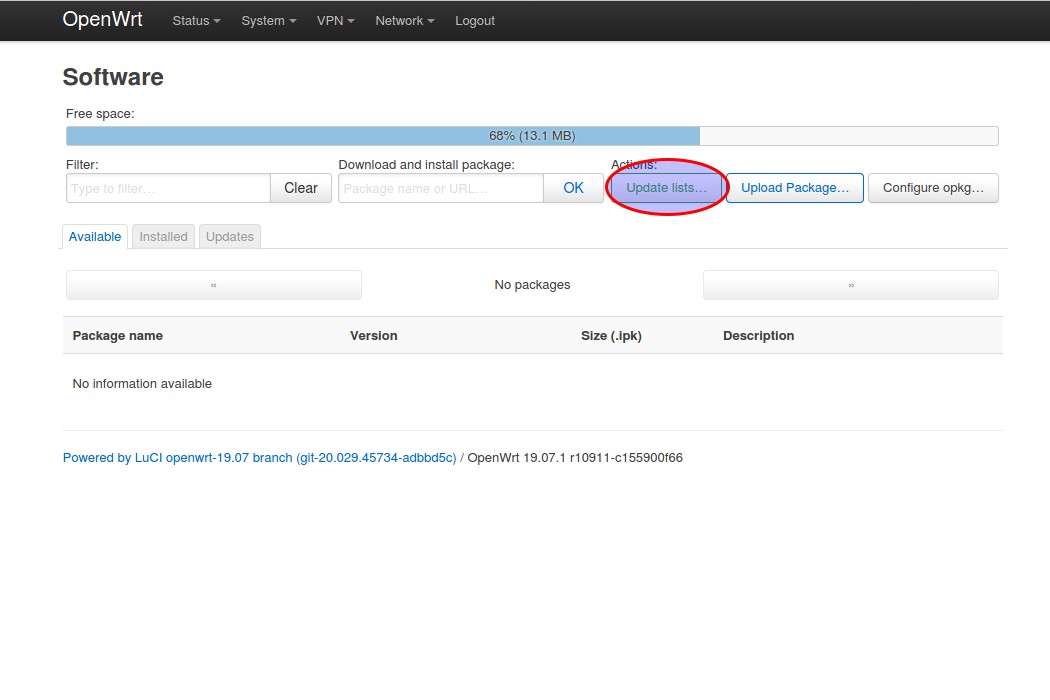Click the next page » button
Image resolution: width=1050 pixels, height=700 pixels.
pos(850,285)
